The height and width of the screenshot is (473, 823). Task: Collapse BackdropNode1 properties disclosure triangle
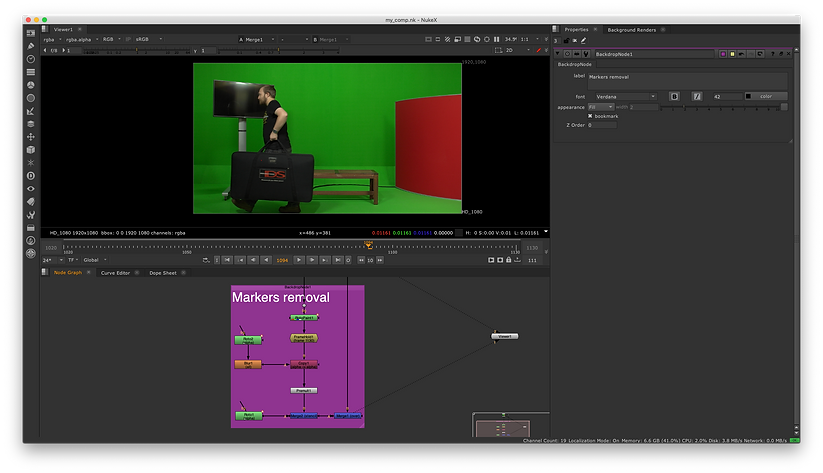coord(557,54)
